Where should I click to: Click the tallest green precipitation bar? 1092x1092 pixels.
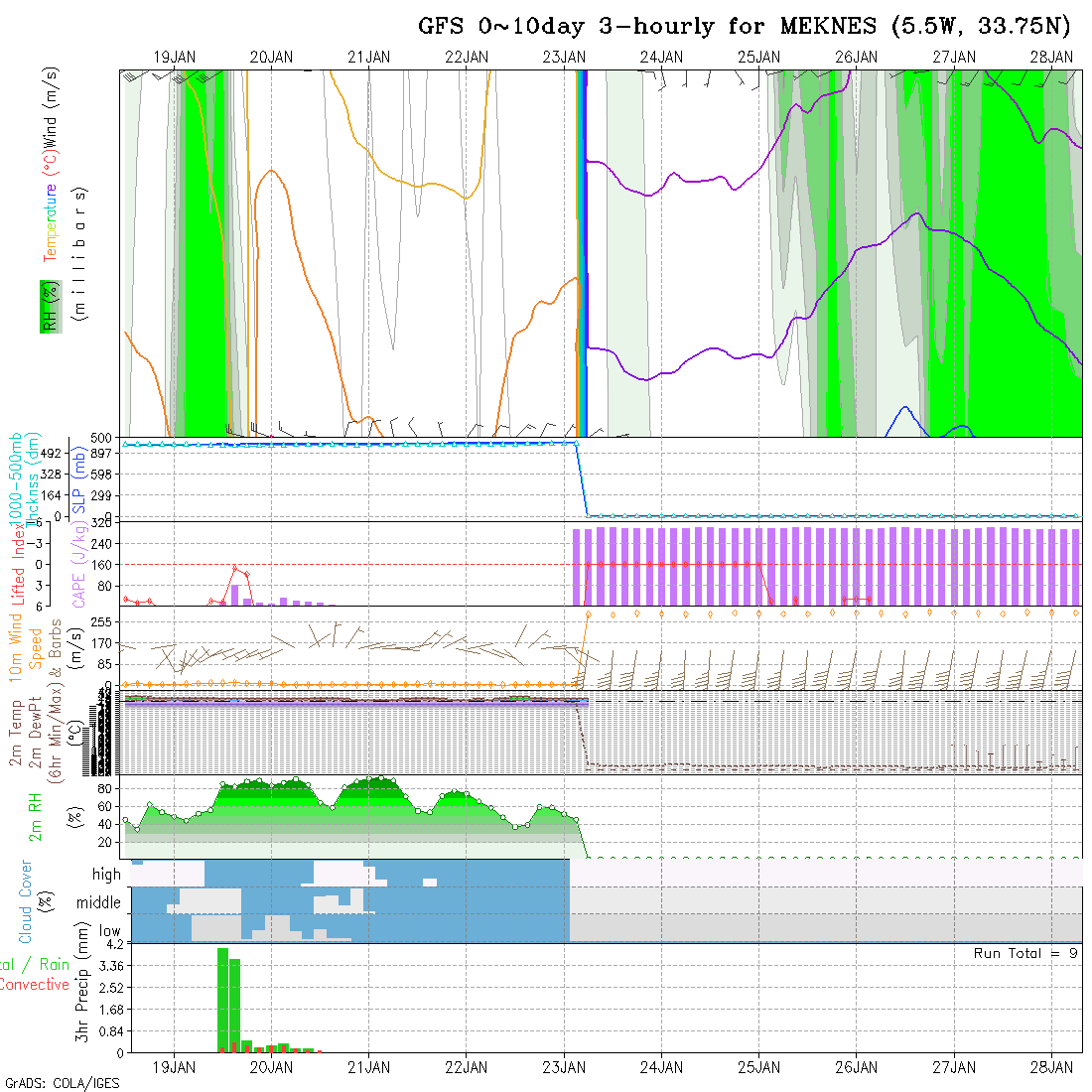click(222, 998)
